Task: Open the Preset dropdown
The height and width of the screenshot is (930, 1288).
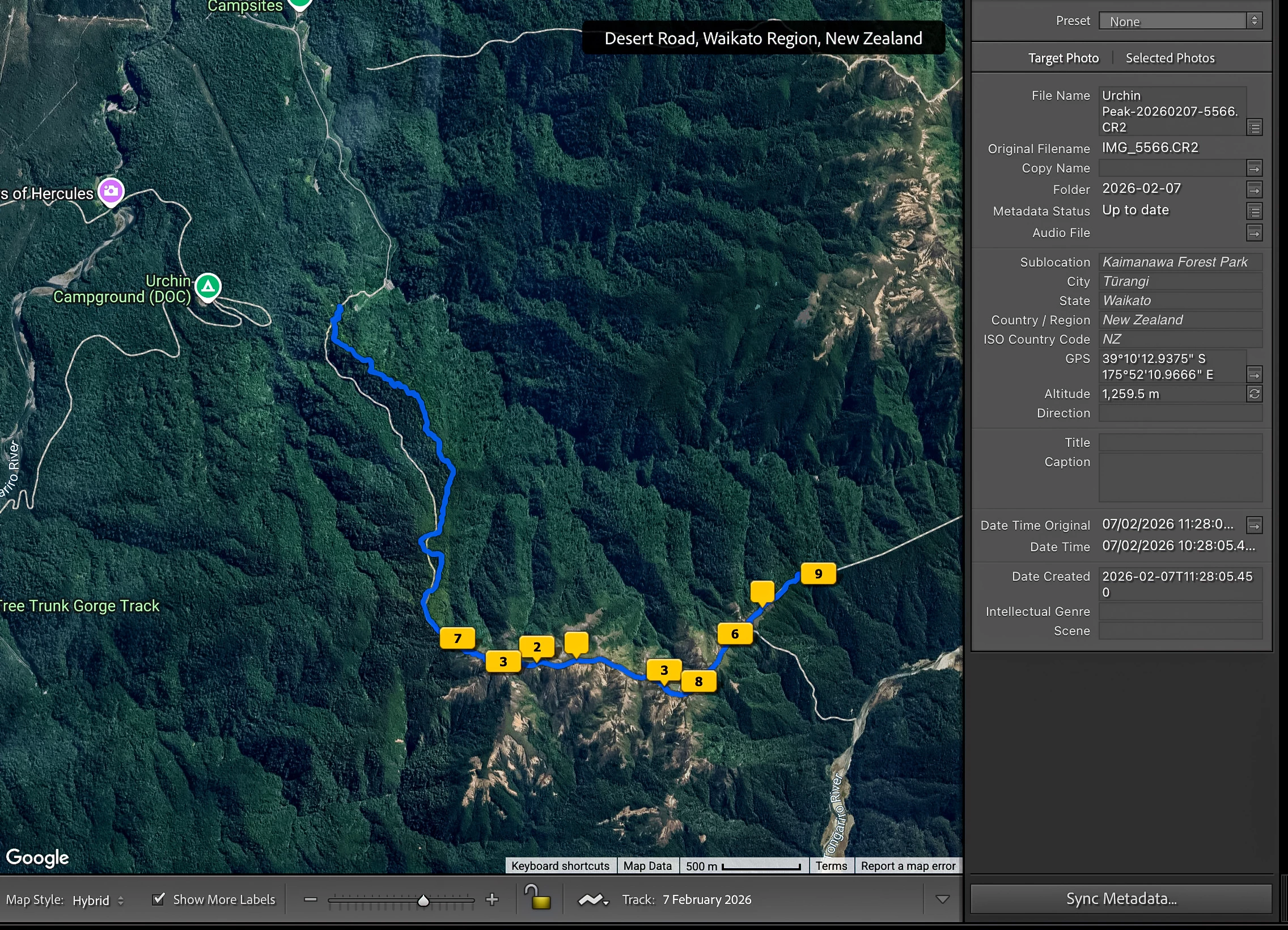Action: tap(1180, 21)
